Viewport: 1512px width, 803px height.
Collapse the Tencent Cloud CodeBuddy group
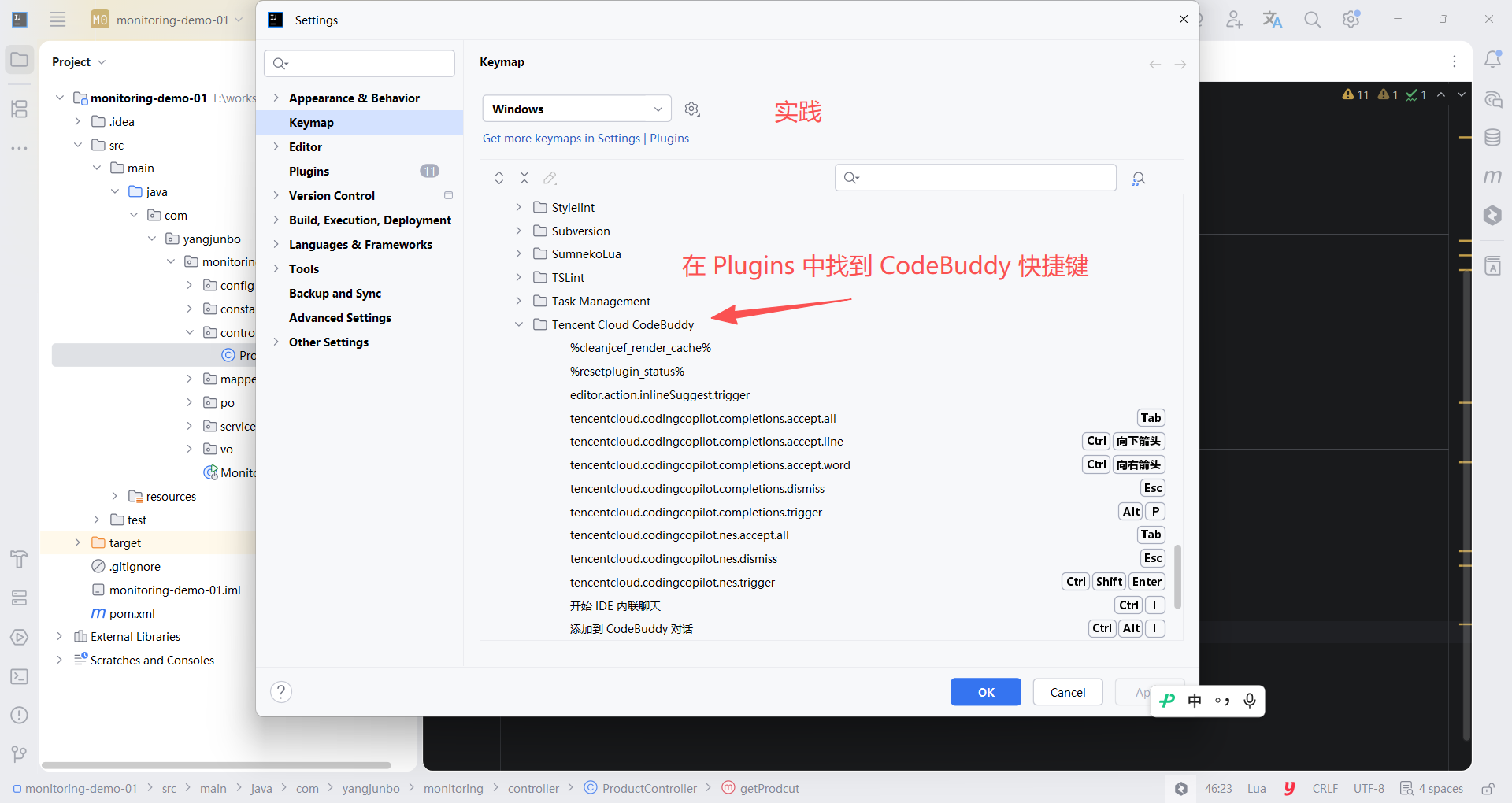coord(518,324)
